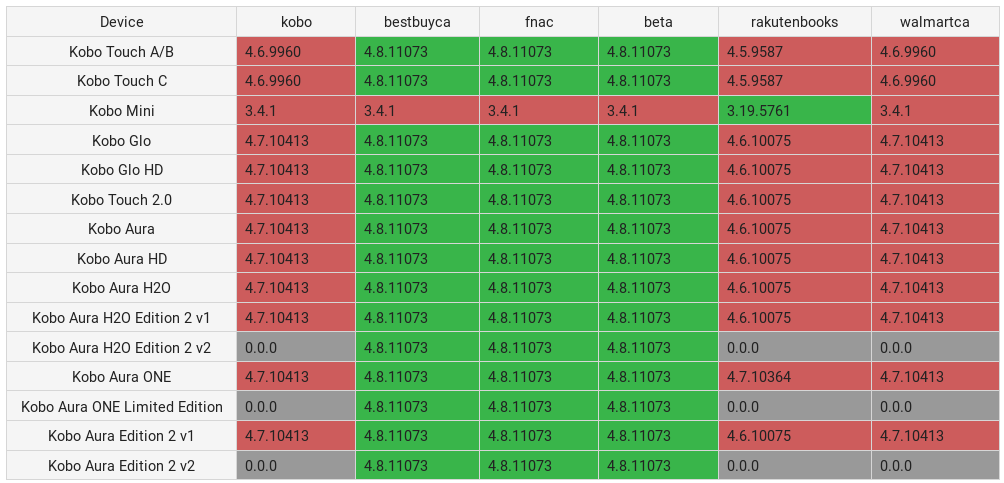Click the Device column header
Image resolution: width=1004 pixels, height=483 pixels.
pyautogui.click(x=122, y=22)
